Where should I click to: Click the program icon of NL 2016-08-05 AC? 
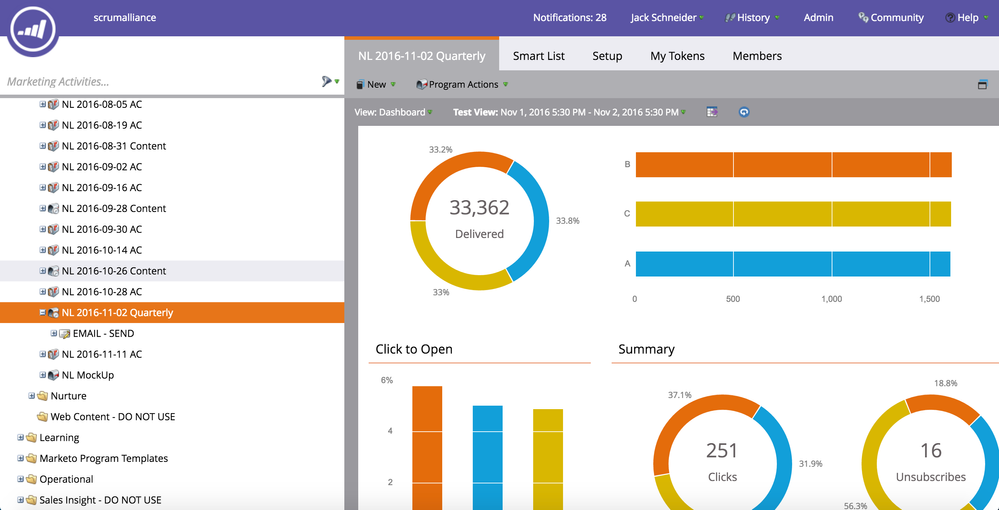click(54, 104)
